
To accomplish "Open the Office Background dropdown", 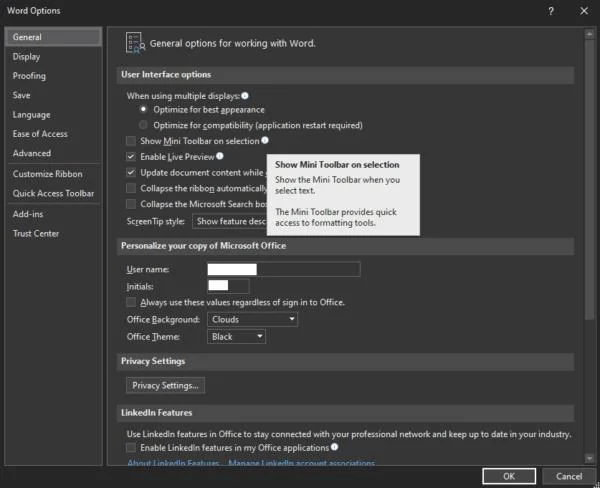I will coord(252,319).
